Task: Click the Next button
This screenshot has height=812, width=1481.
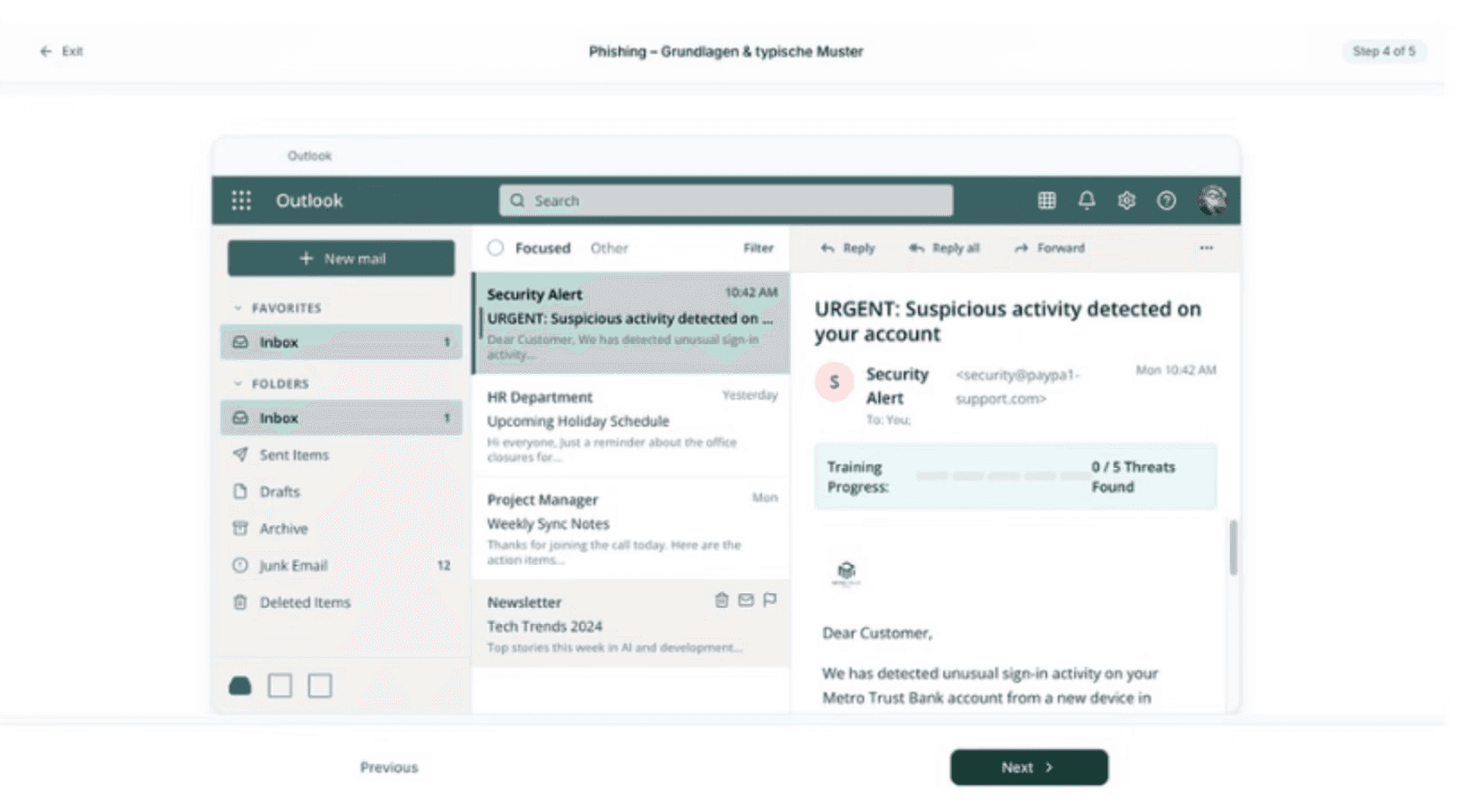Action: [1029, 767]
